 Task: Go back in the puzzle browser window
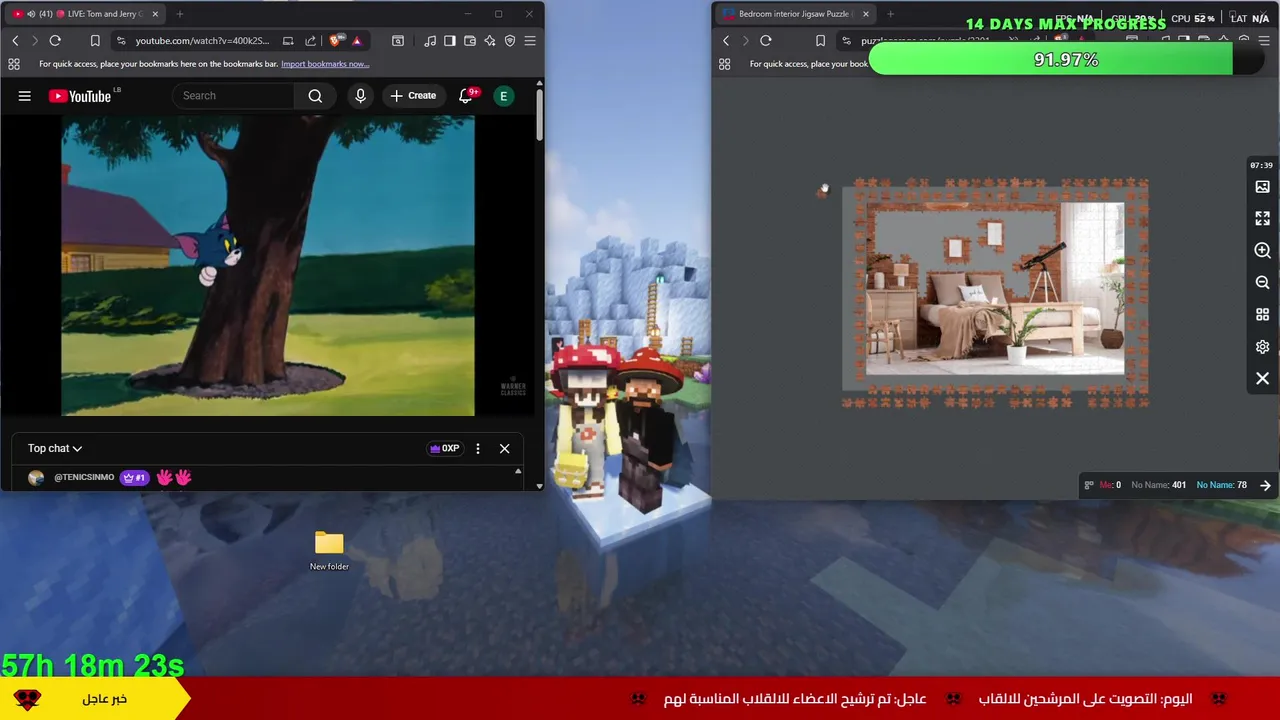[x=726, y=40]
